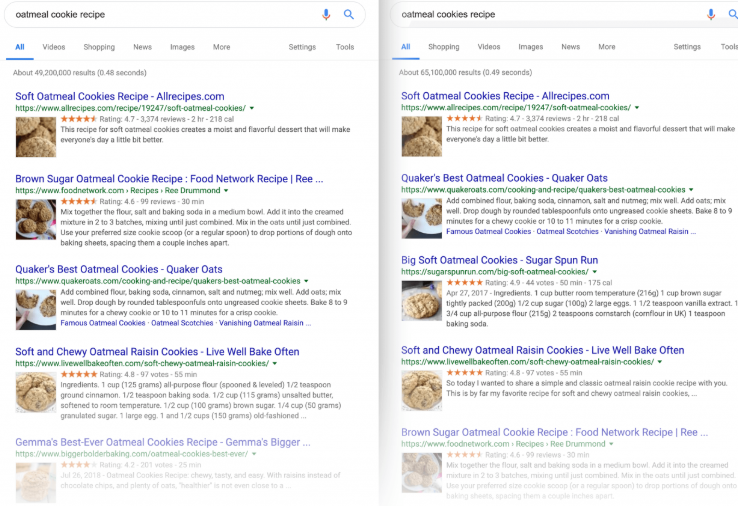Open Quaker's Best Oatmeal Cookies link, right results
This screenshot has width=738, height=506.
pos(504,178)
